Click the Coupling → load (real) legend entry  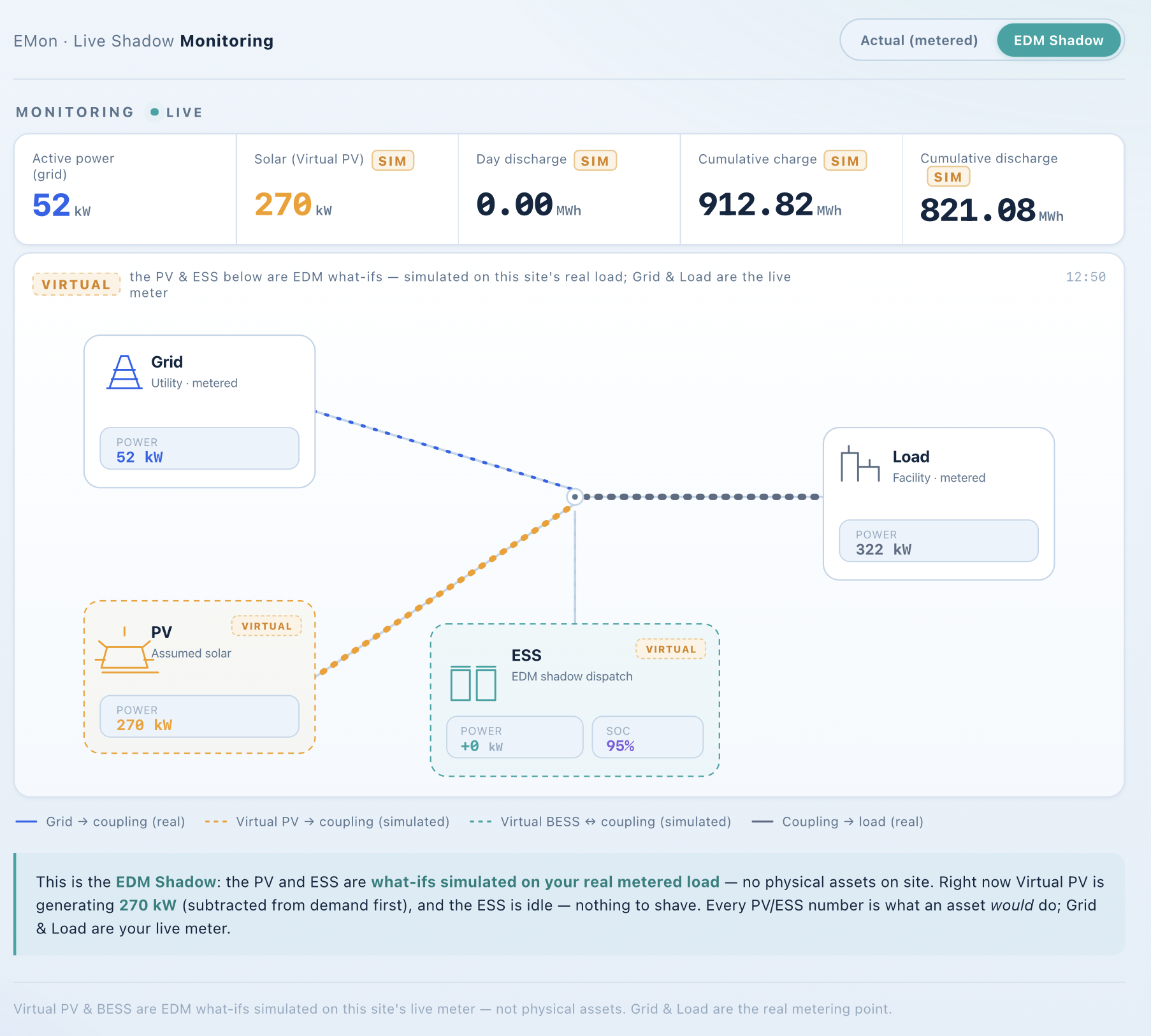pos(837,821)
